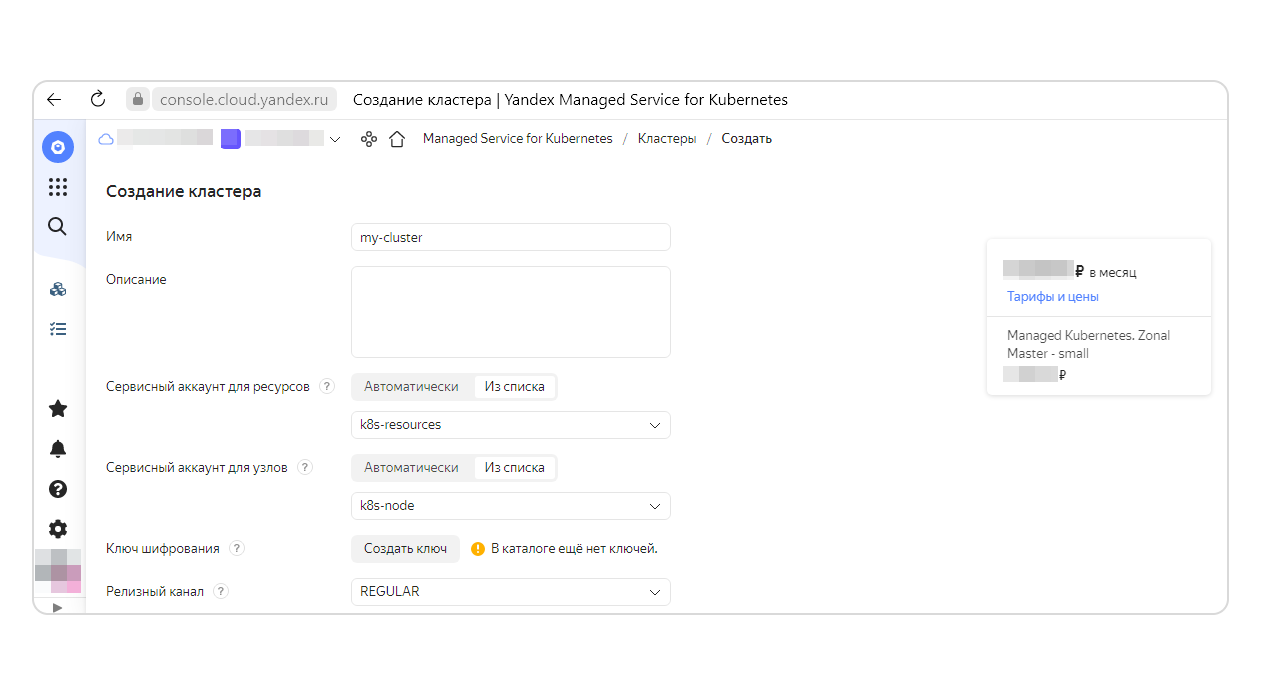Click the home icon in breadcrumbs
The width and height of the screenshot is (1261, 695).
pos(397,139)
